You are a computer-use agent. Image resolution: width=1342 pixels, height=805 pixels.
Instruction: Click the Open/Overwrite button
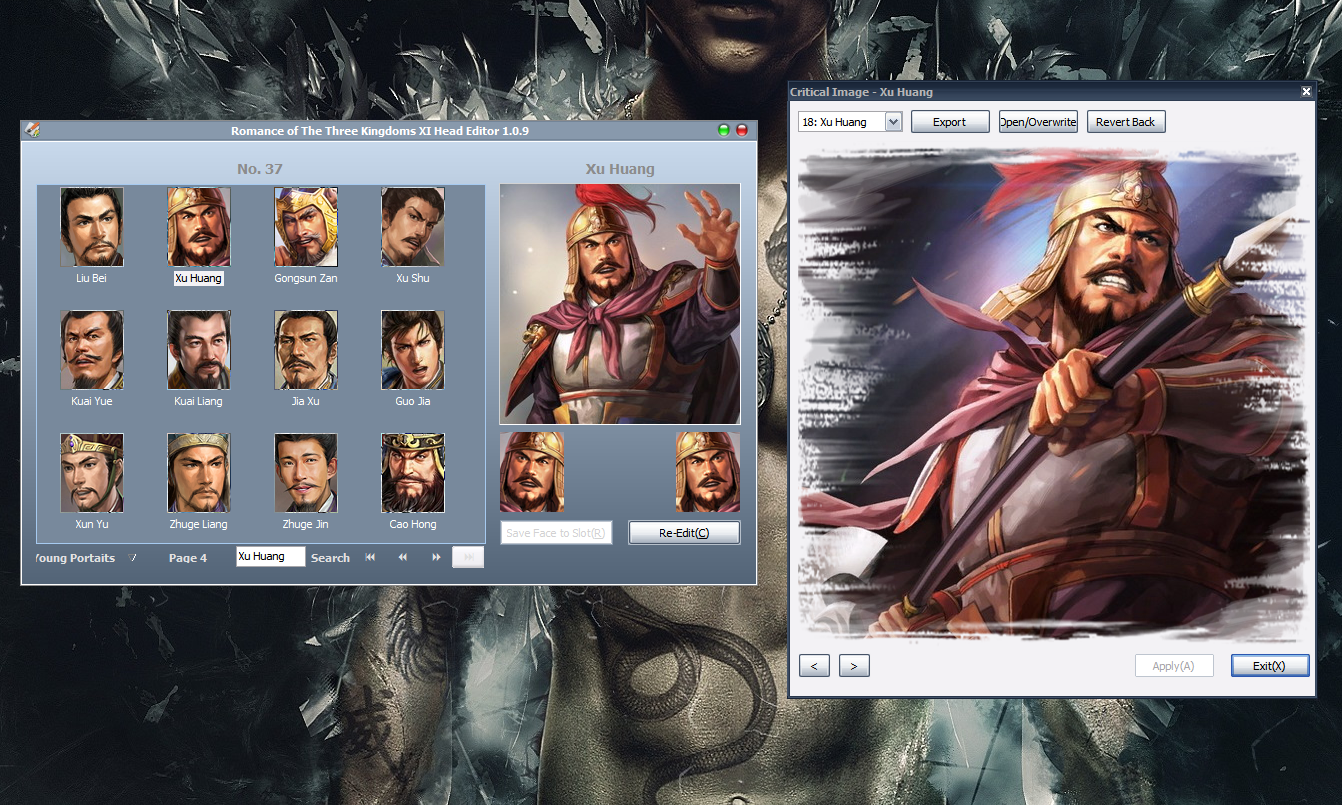[1038, 122]
